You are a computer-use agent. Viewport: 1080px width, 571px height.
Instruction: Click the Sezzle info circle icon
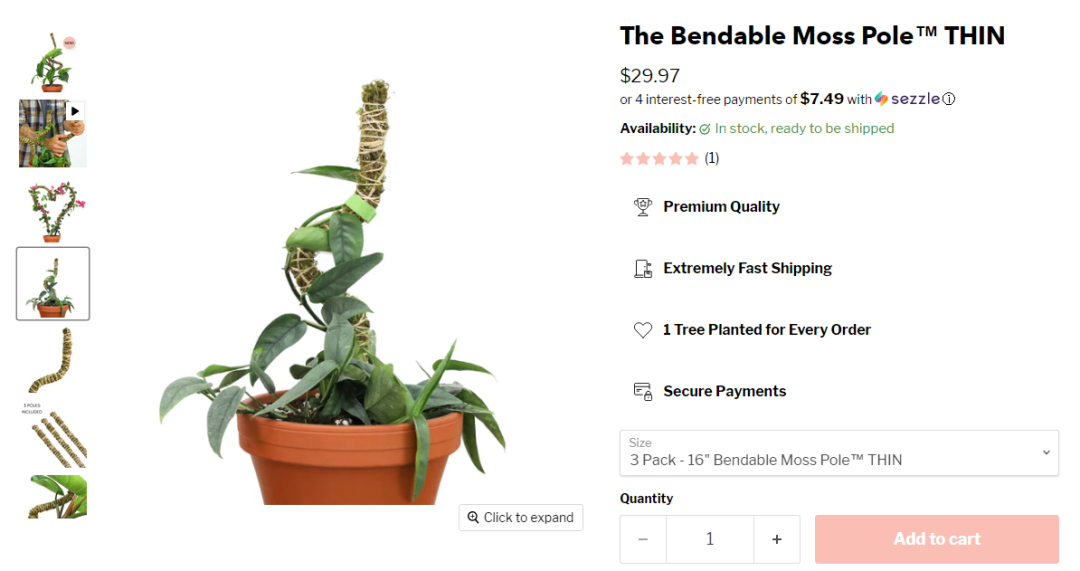(949, 99)
